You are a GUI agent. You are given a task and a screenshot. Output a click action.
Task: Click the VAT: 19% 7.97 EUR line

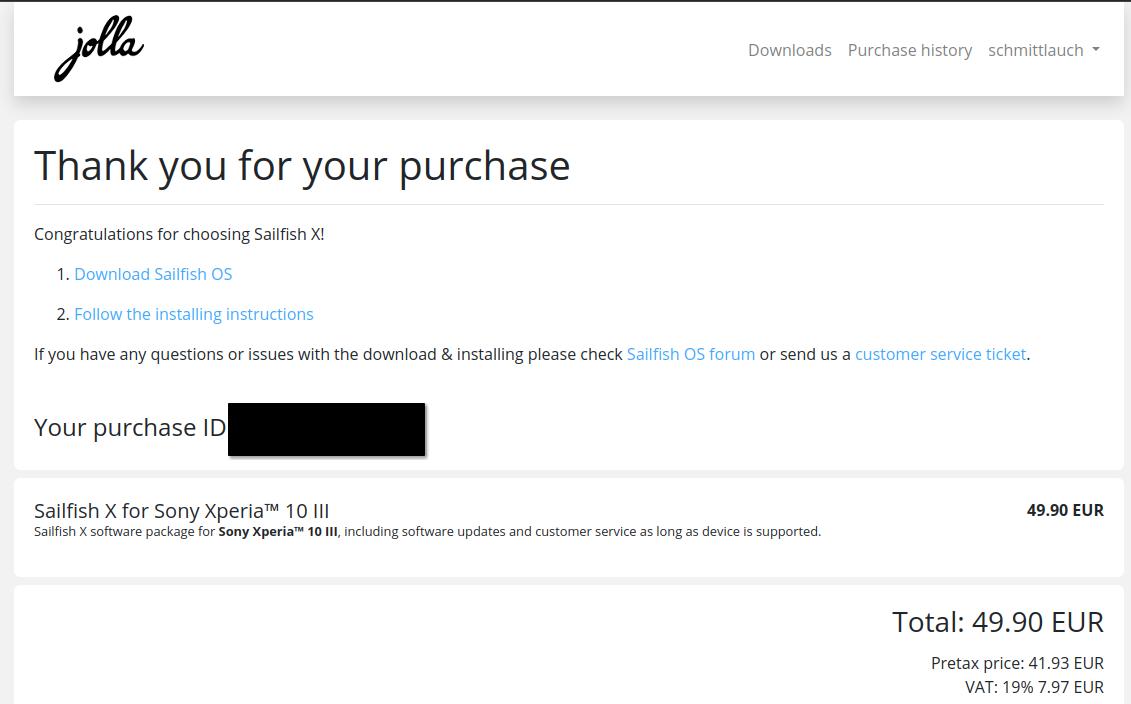coord(1034,687)
